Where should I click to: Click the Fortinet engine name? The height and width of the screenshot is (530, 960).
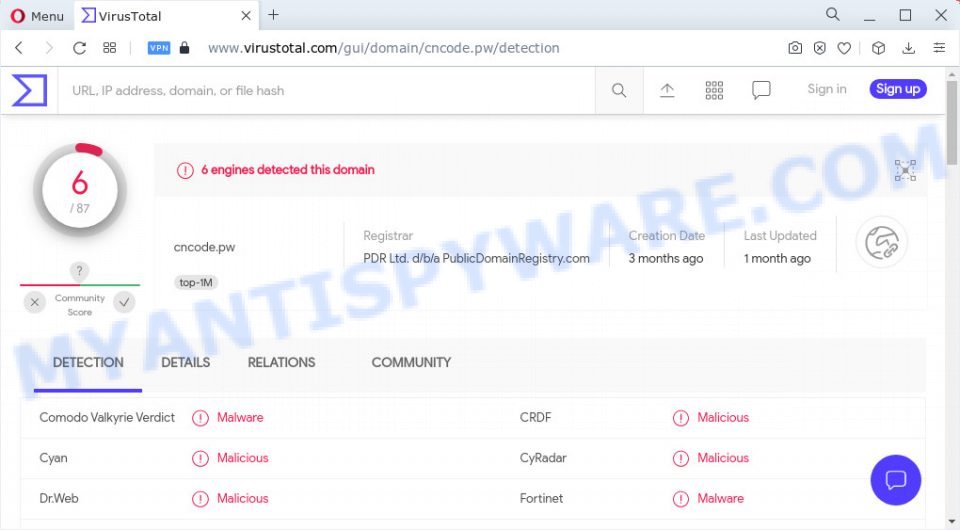pyautogui.click(x=541, y=498)
